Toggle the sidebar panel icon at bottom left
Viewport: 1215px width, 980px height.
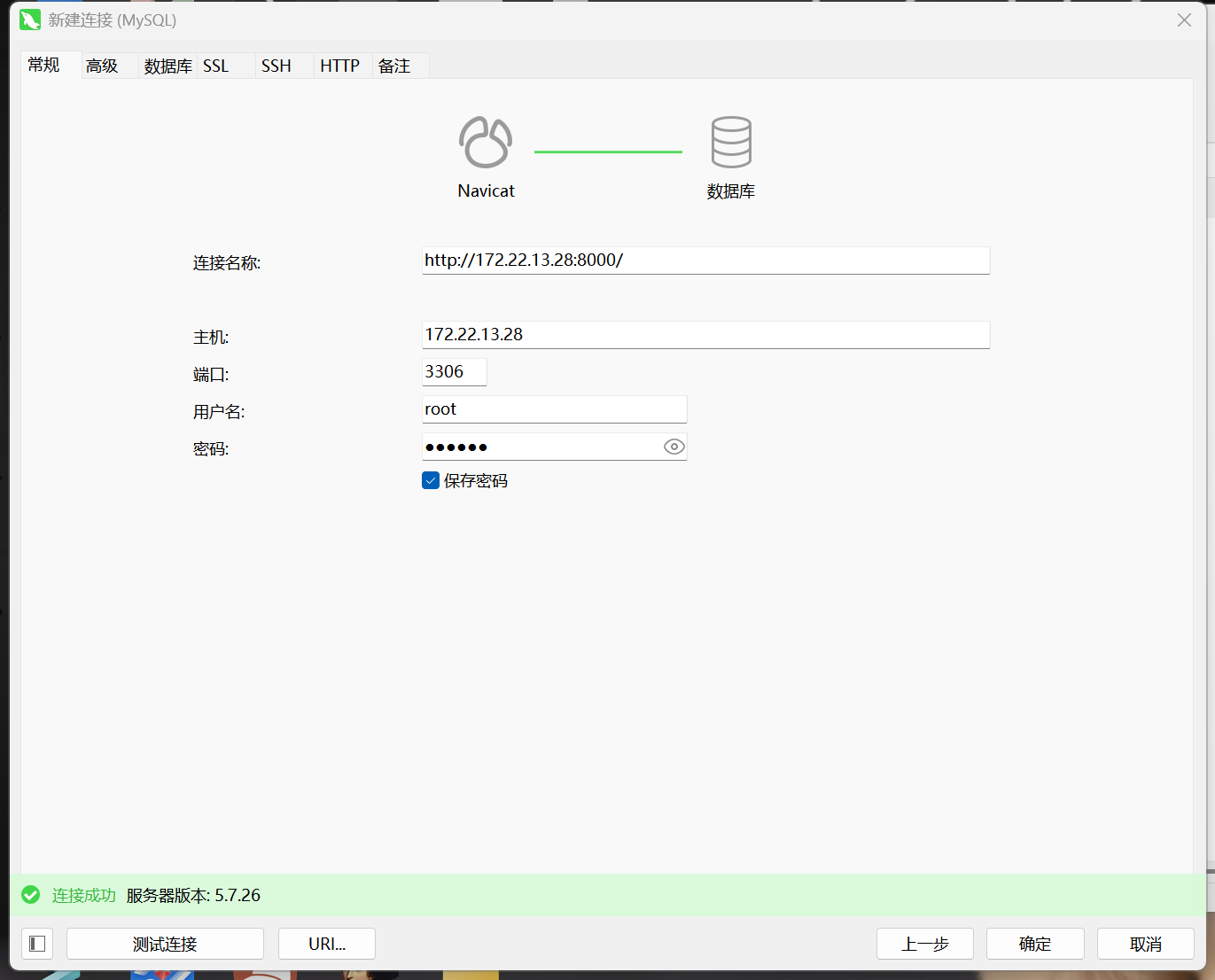(x=37, y=944)
